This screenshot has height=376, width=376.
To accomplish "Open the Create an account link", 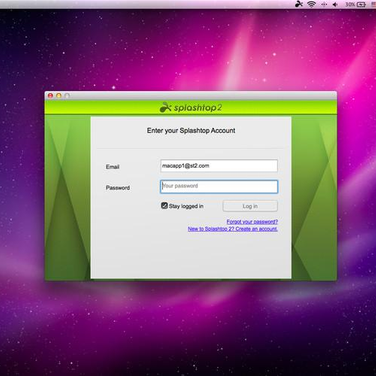I will pos(233,229).
